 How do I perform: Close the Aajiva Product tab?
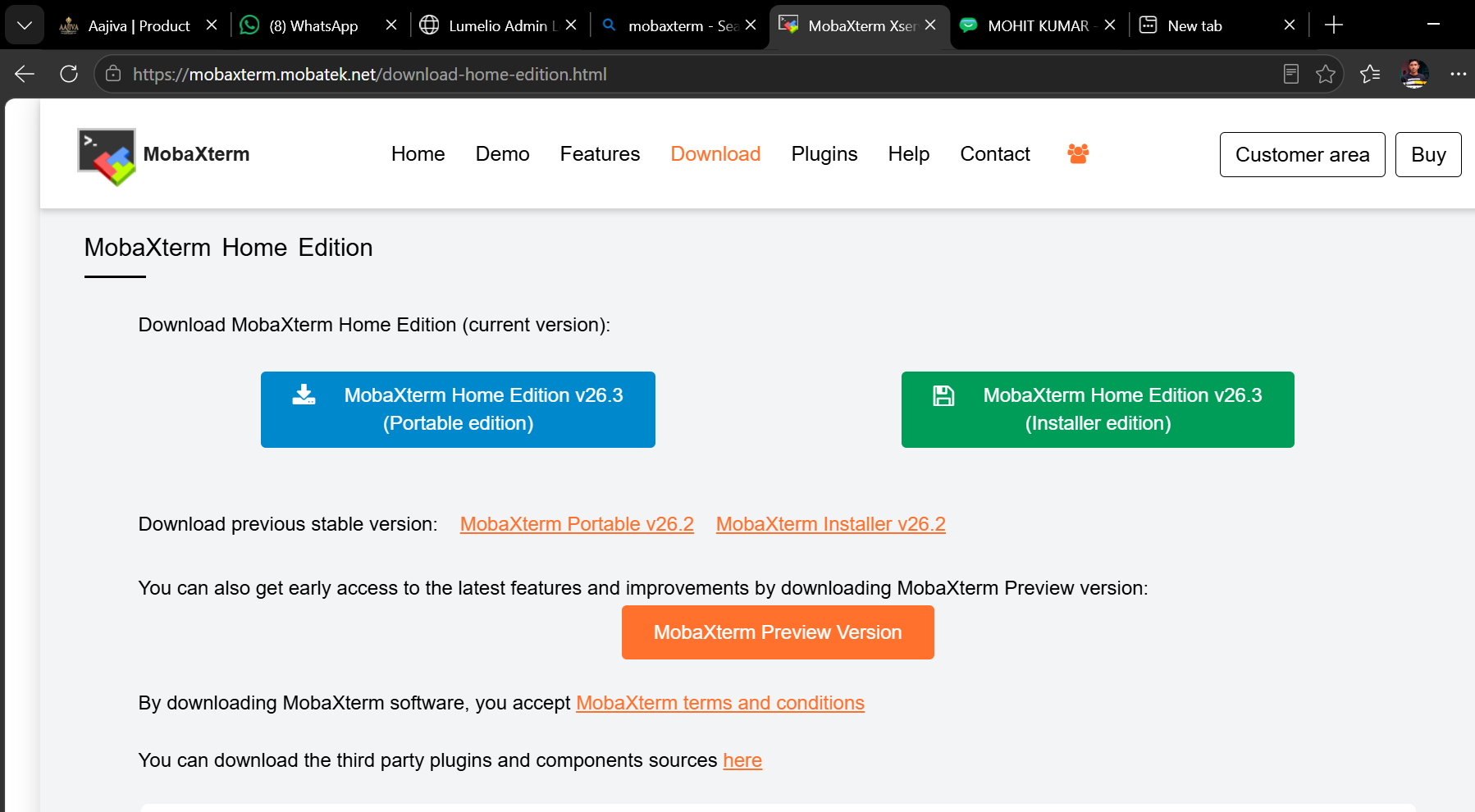[212, 25]
